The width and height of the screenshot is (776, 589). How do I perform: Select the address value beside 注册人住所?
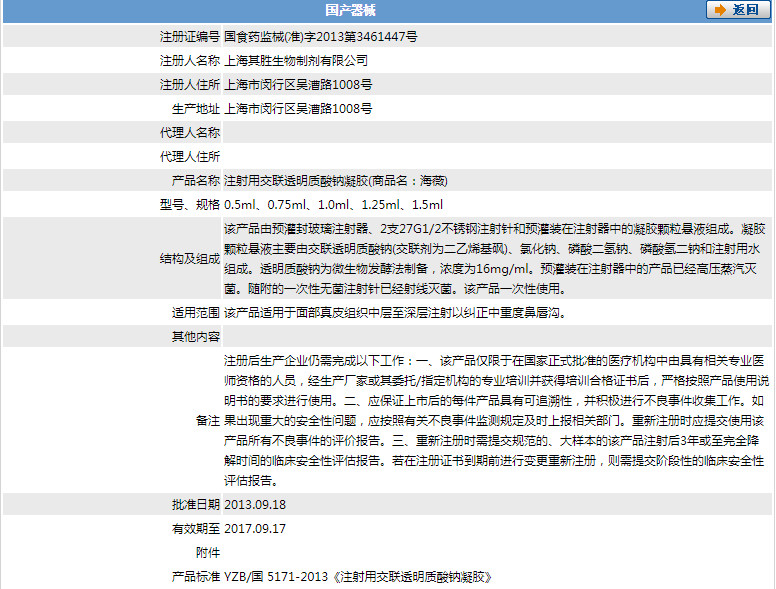(298, 85)
